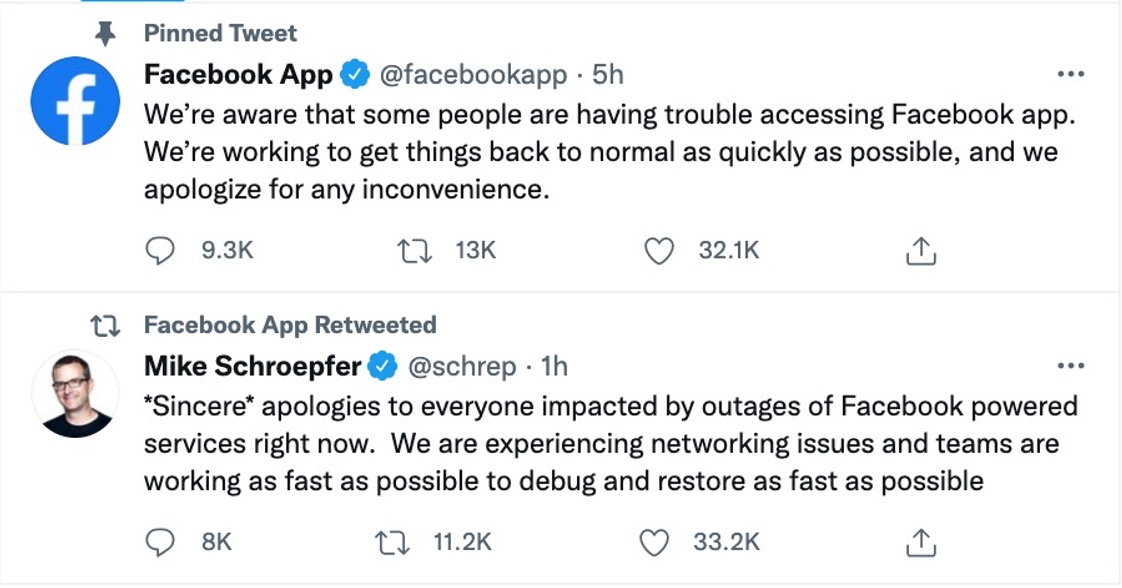Open more options on Facebook App tweet
The width and height of the screenshot is (1122, 588).
pyautogui.click(x=1071, y=74)
